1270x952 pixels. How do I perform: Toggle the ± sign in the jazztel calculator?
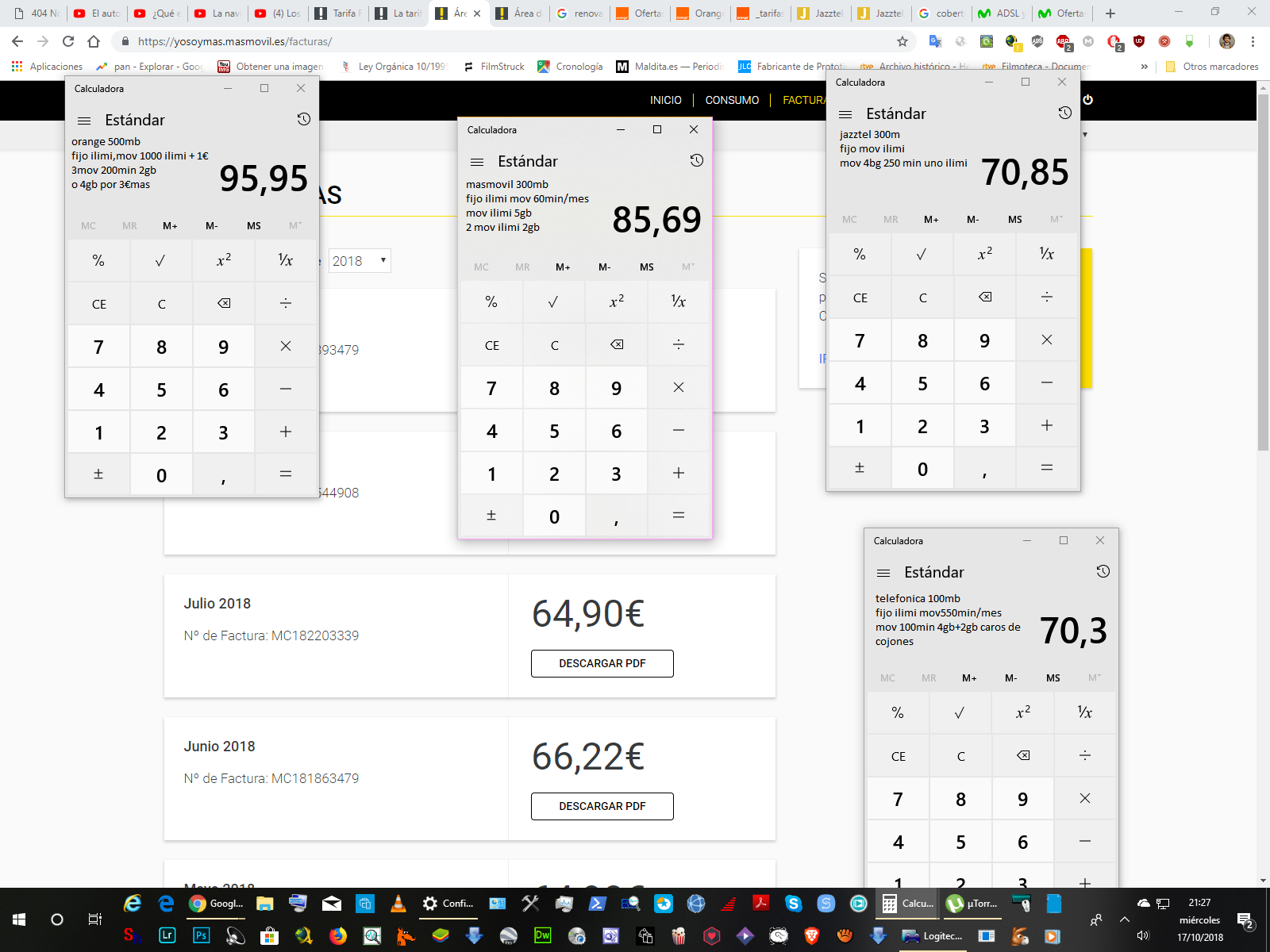(859, 468)
